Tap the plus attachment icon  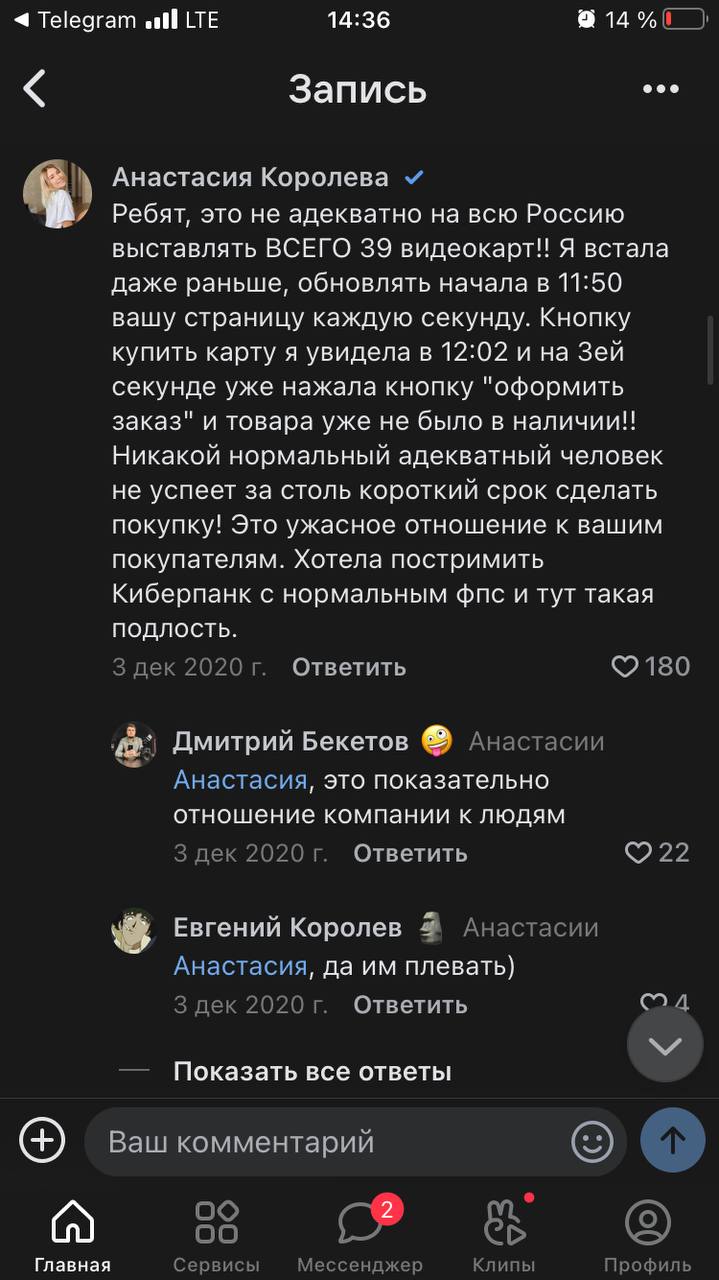[x=42, y=1140]
